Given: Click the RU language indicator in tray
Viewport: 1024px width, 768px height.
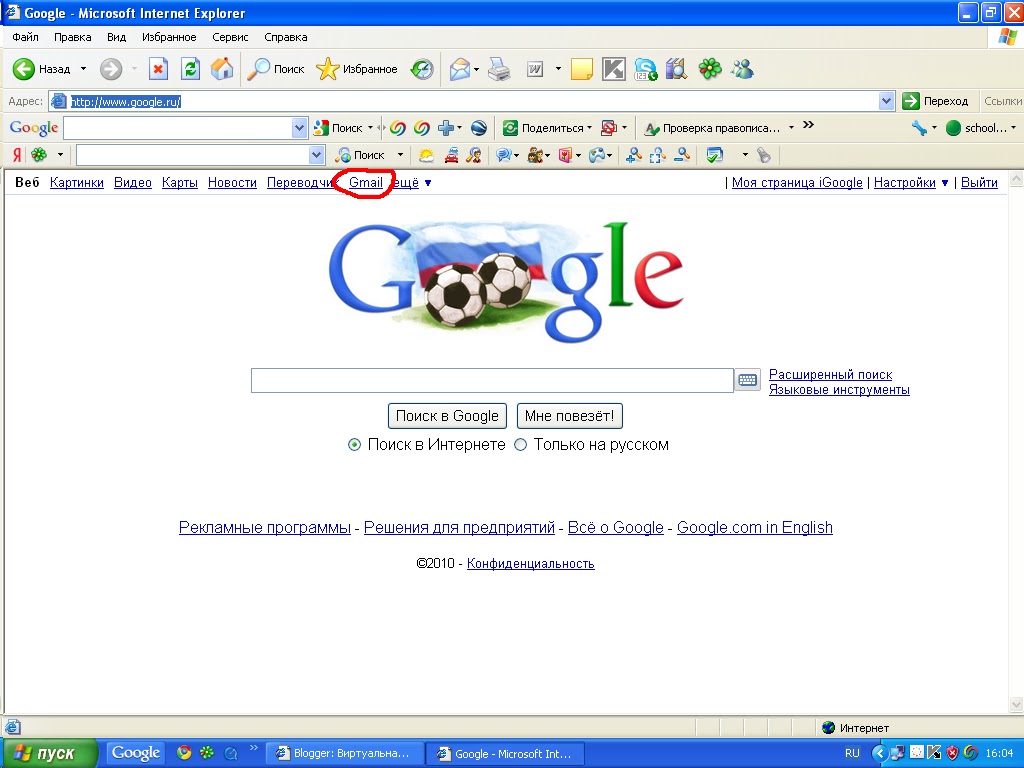Looking at the screenshot, I should click(852, 753).
